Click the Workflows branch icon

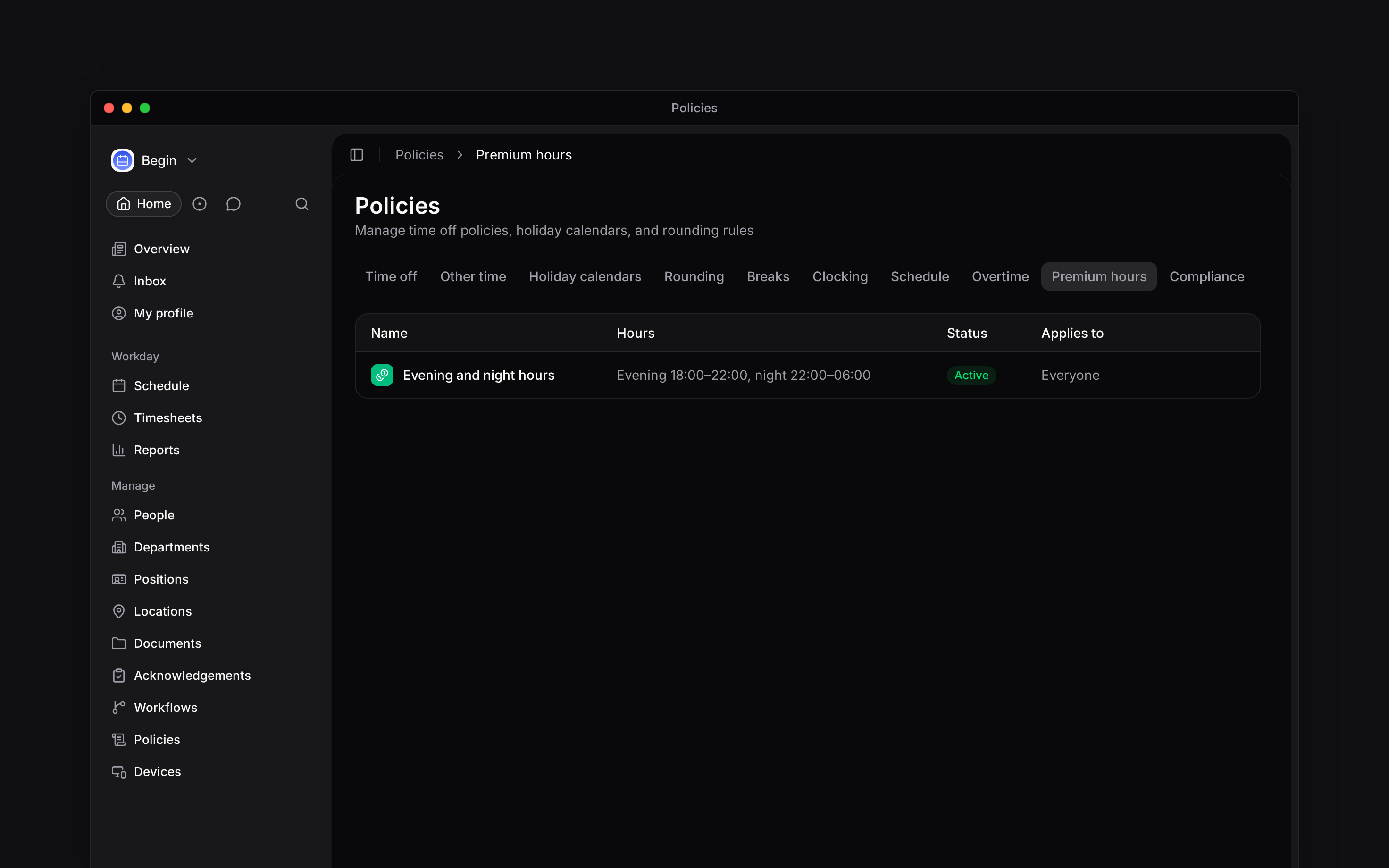(119, 708)
